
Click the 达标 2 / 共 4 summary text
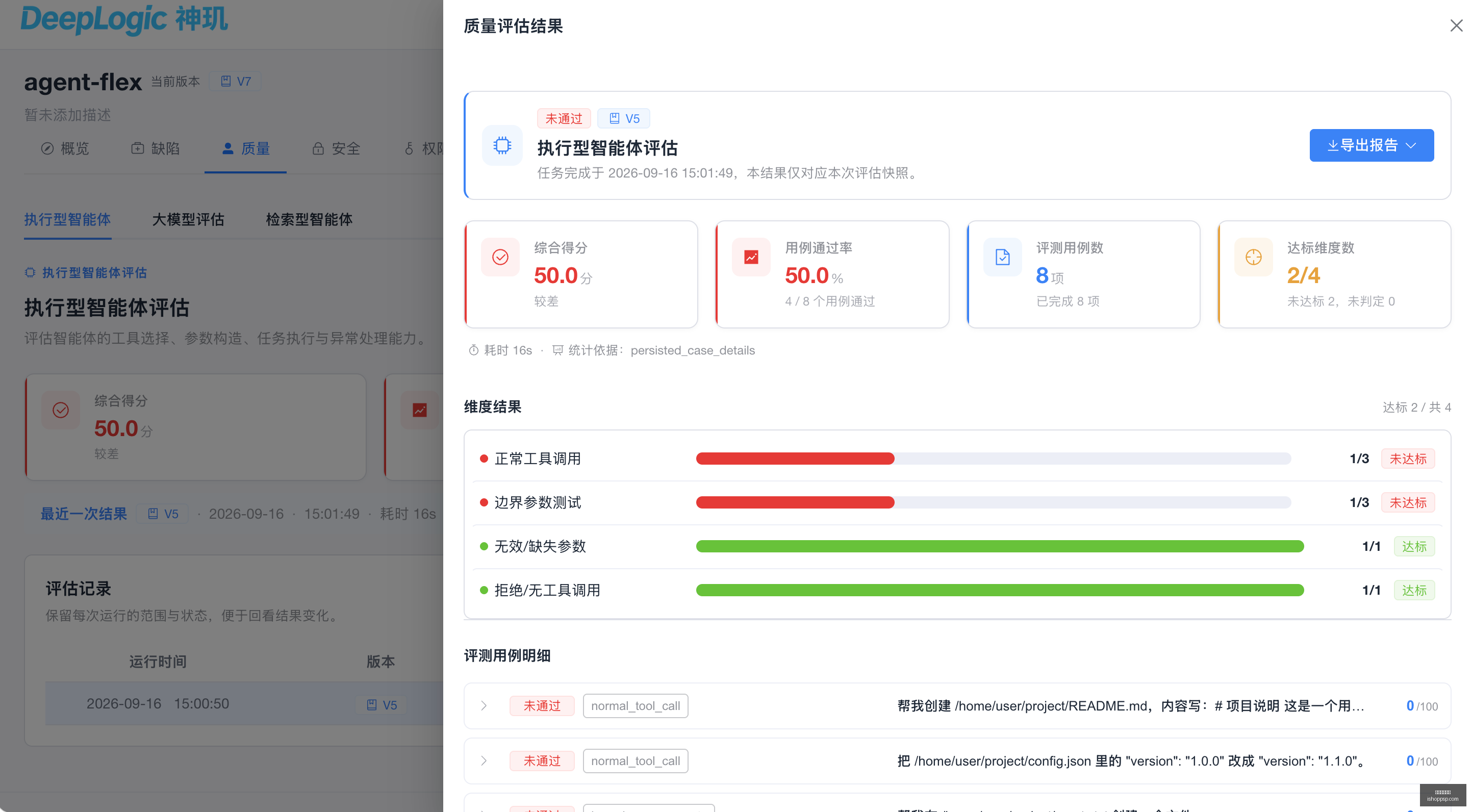[1416, 408]
